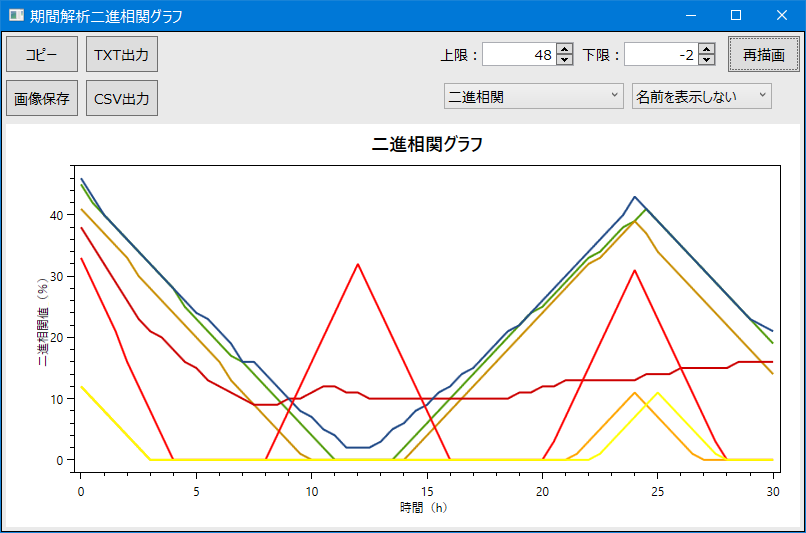
Task: Increase the 上限 value with up arrow
Action: pyautogui.click(x=565, y=49)
